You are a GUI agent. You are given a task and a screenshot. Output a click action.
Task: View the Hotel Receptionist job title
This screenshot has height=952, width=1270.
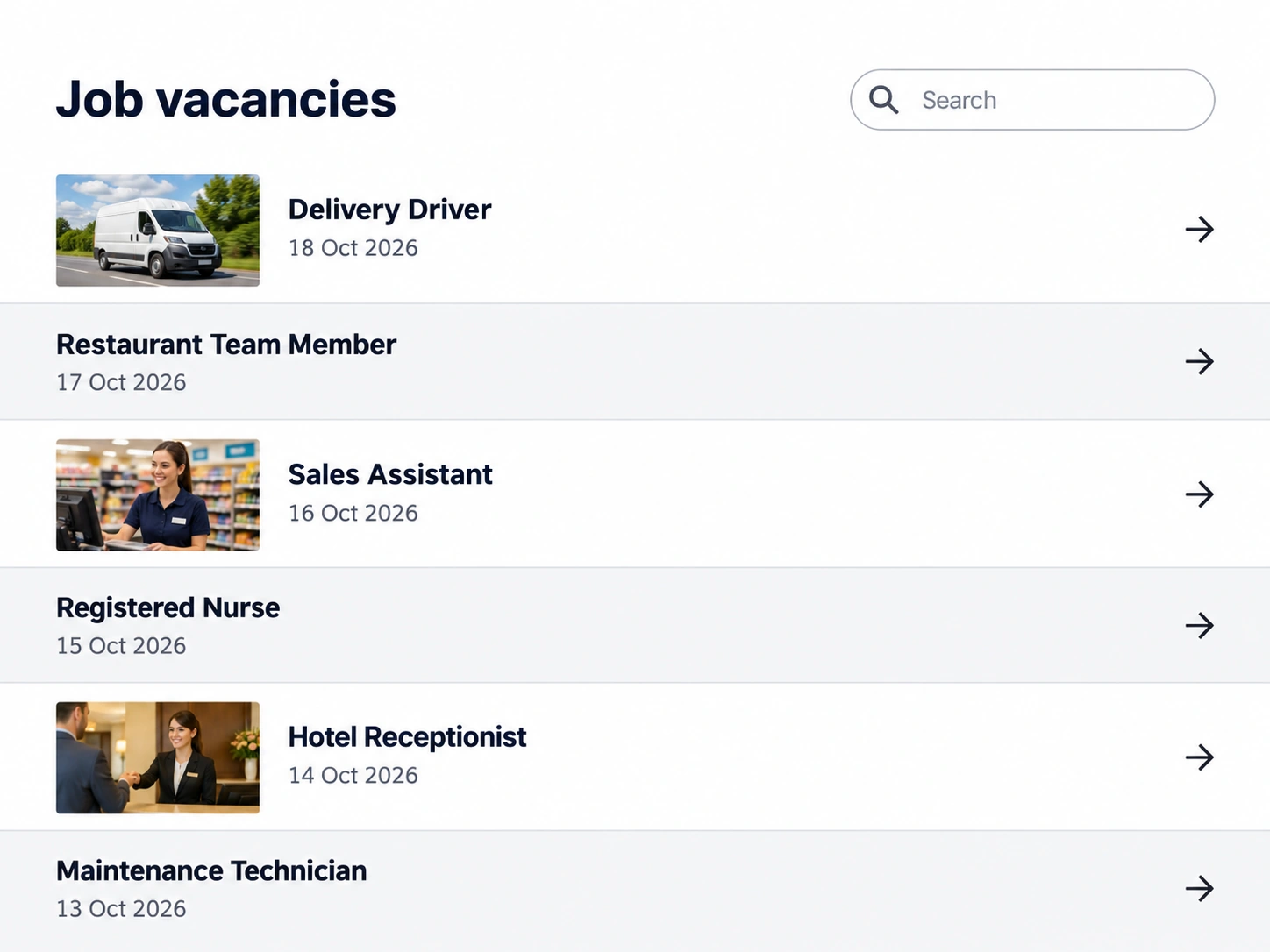click(407, 737)
